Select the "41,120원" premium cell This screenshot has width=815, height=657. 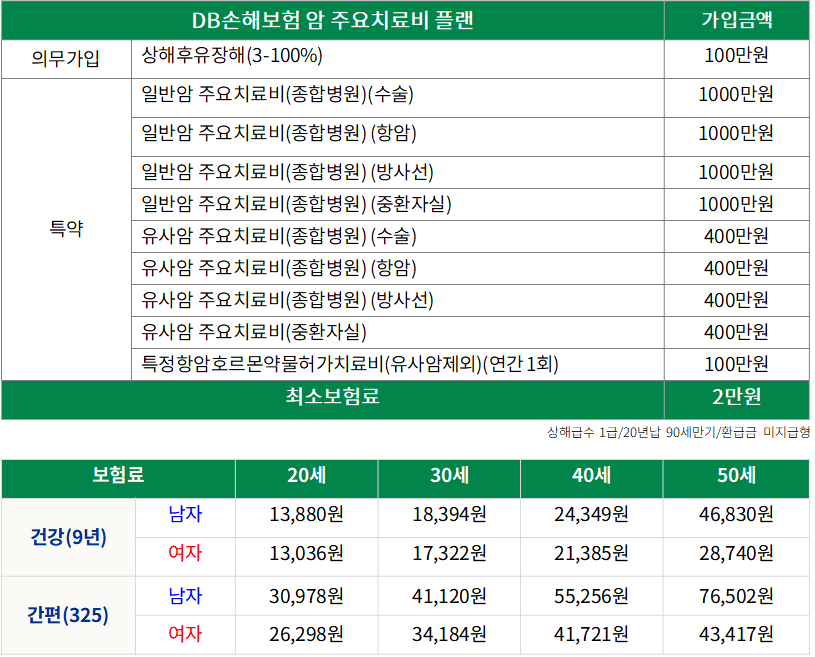click(x=450, y=596)
